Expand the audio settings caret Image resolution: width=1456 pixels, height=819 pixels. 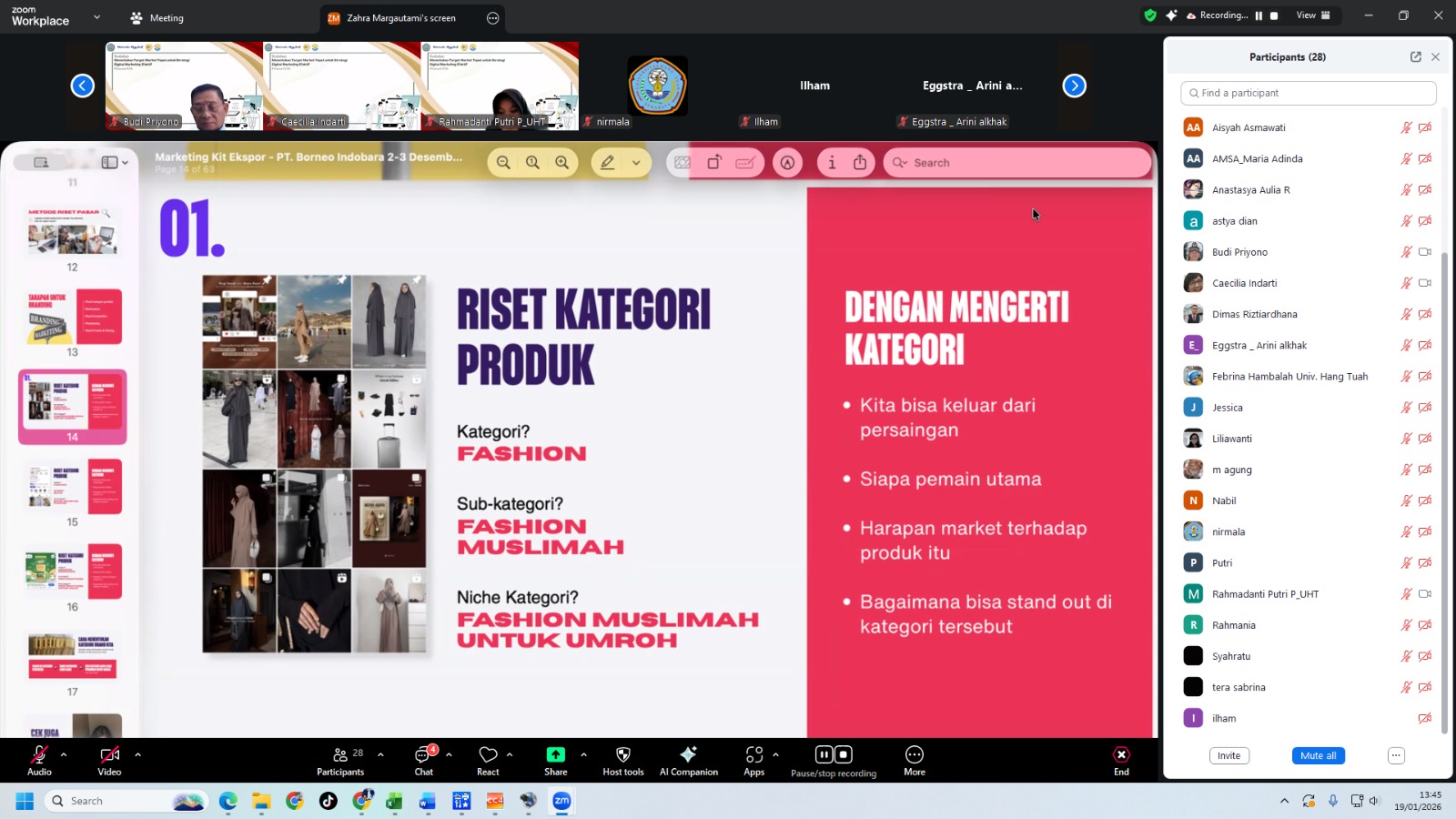pyautogui.click(x=63, y=754)
